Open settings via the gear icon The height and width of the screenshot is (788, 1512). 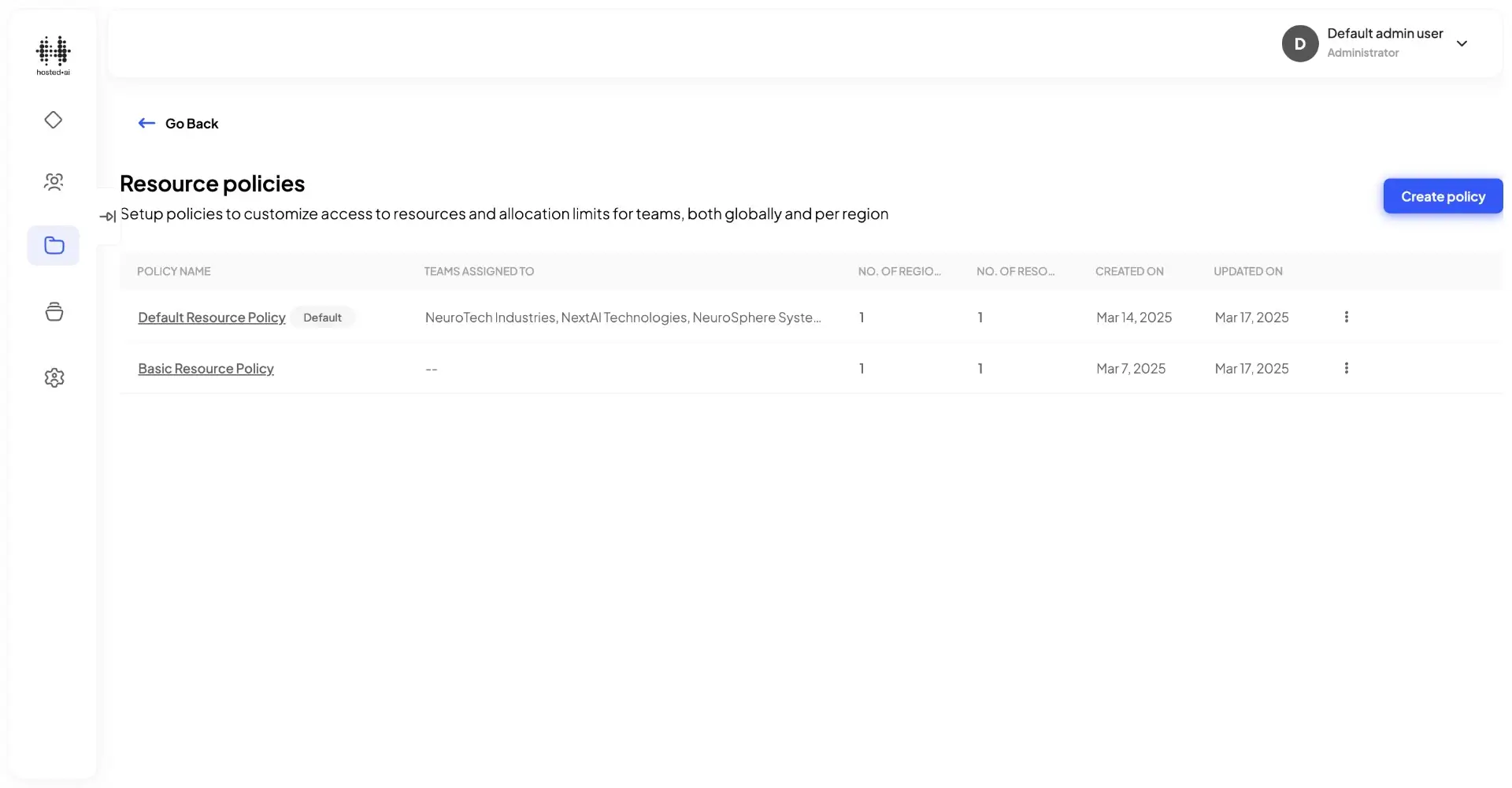click(53, 377)
